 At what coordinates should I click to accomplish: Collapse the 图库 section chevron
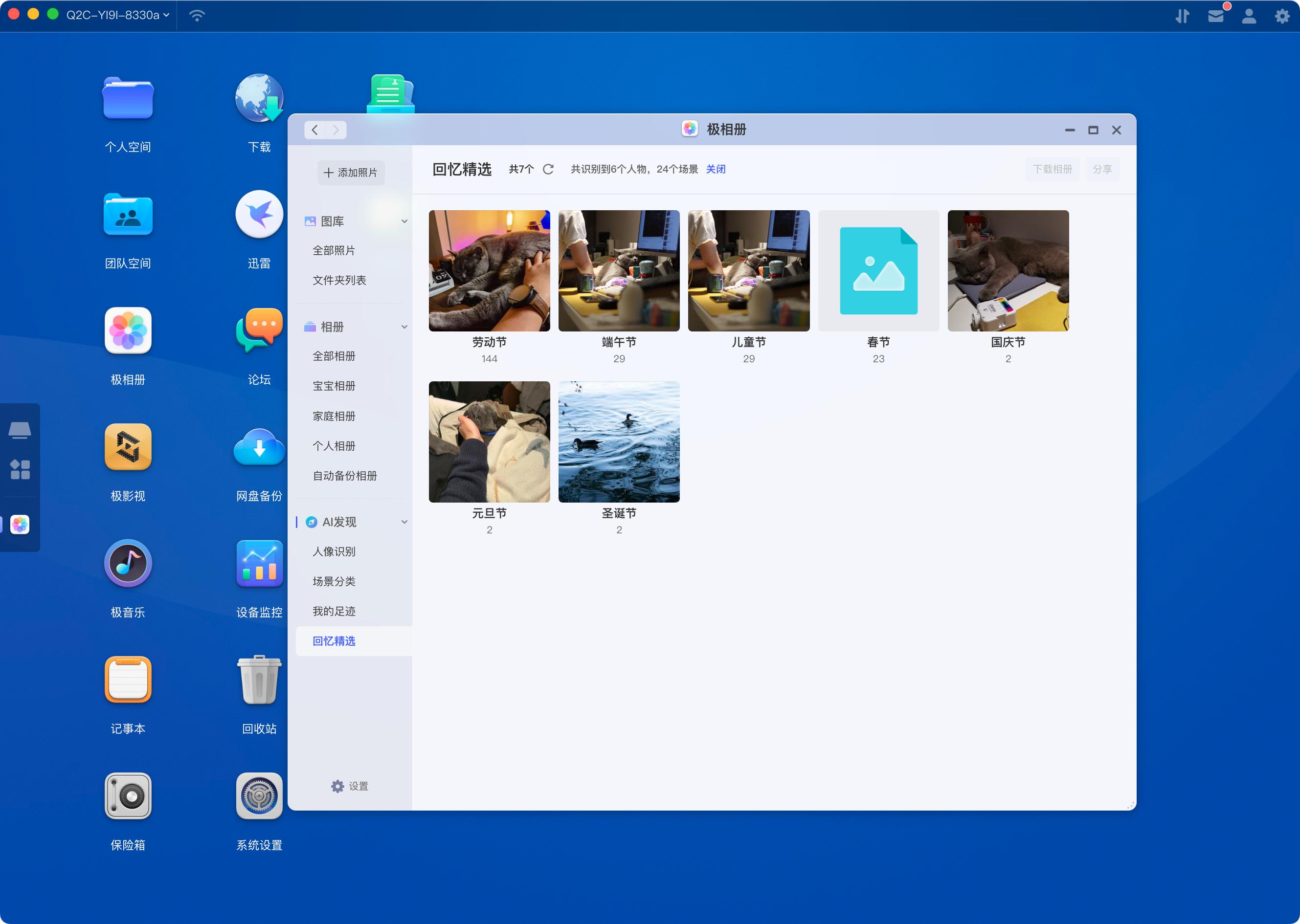tap(404, 221)
